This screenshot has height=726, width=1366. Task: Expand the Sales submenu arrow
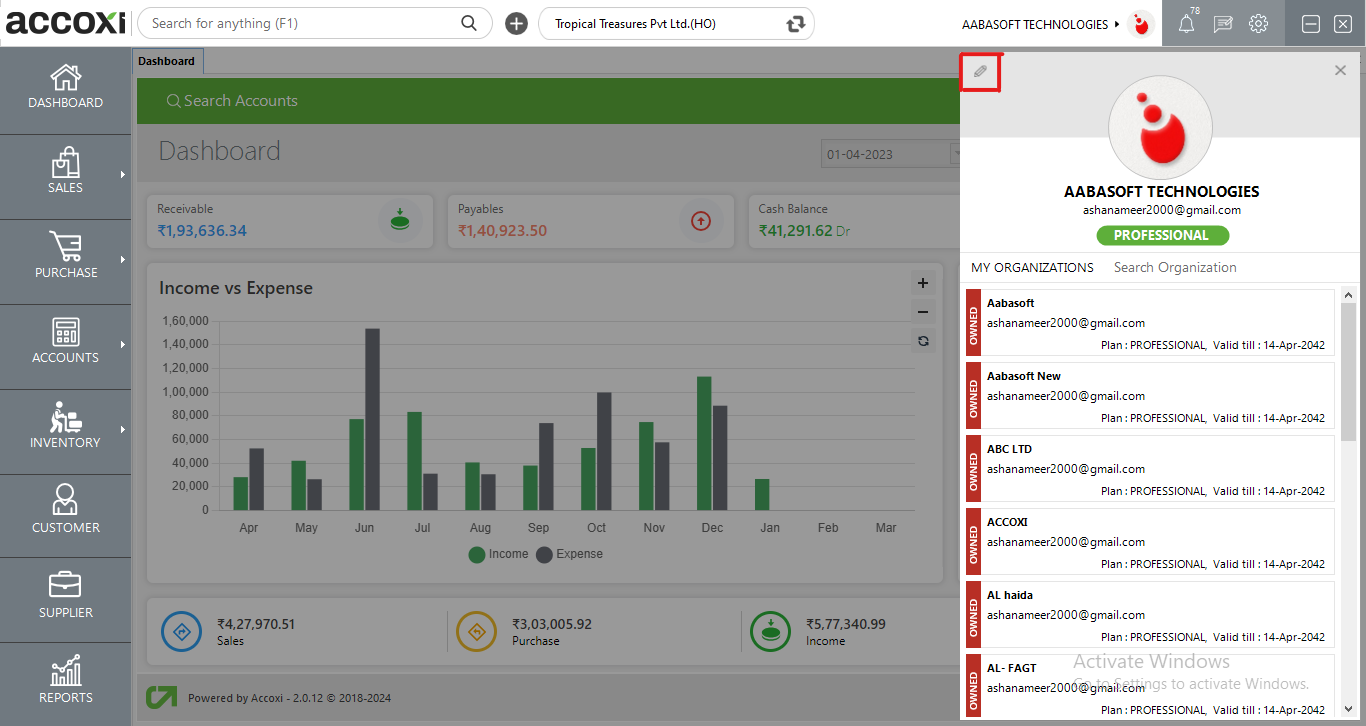click(x=123, y=175)
